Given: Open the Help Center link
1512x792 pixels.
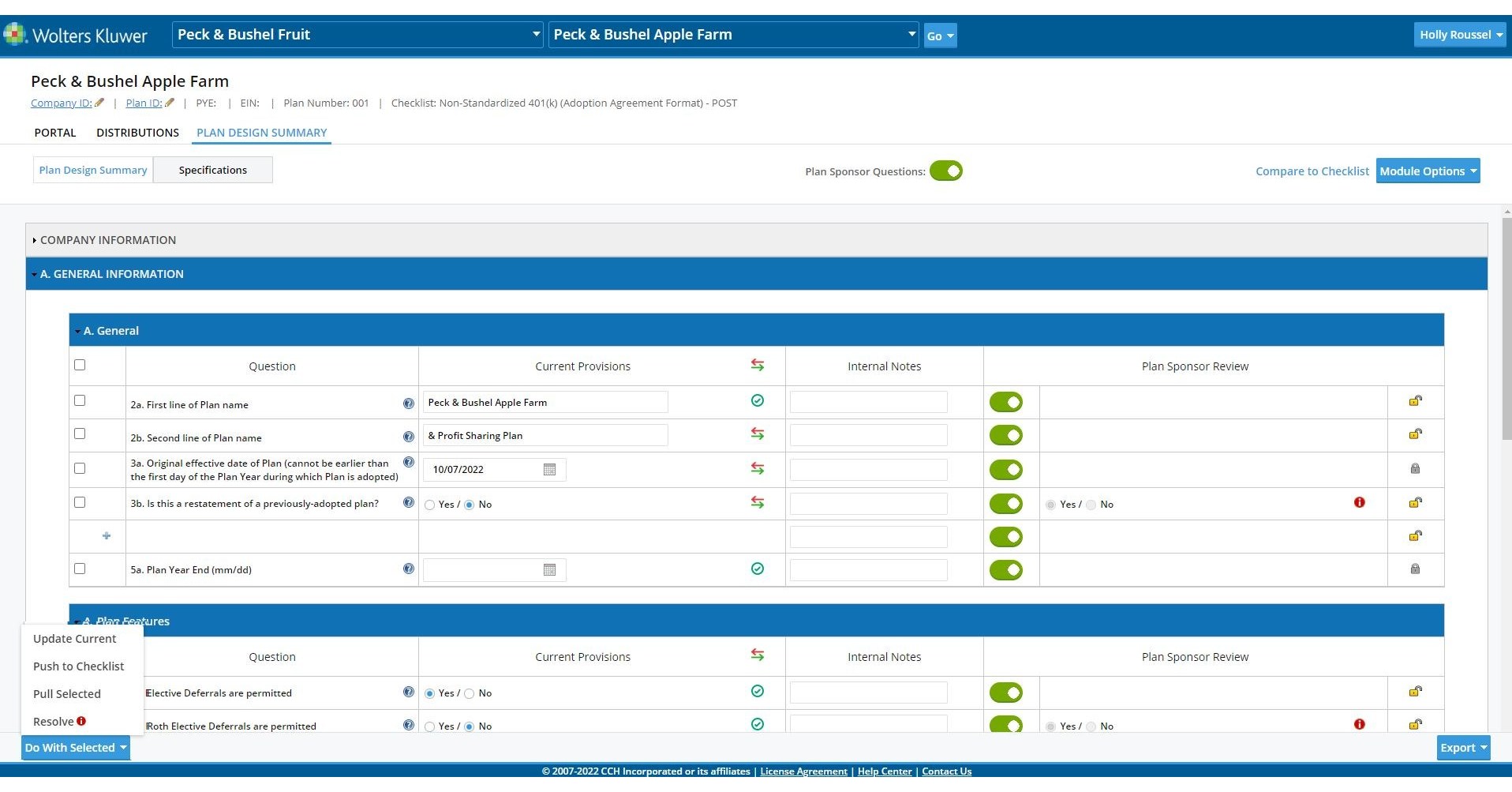Looking at the screenshot, I should click(884, 771).
